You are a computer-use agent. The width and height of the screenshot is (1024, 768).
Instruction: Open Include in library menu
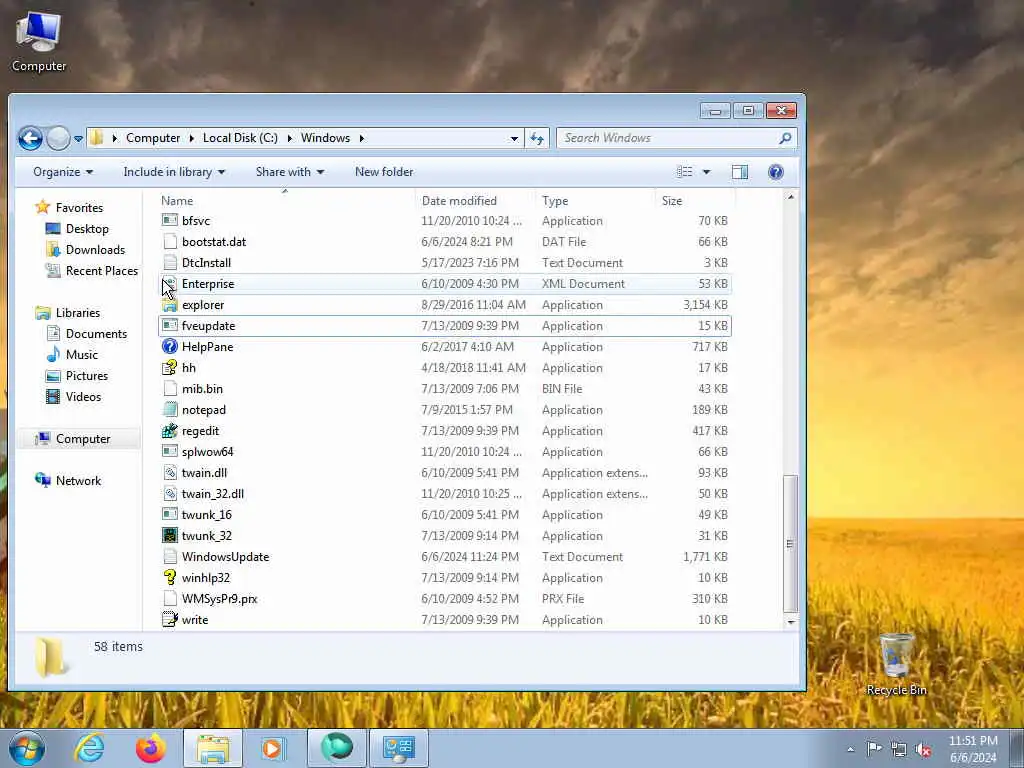pos(174,172)
